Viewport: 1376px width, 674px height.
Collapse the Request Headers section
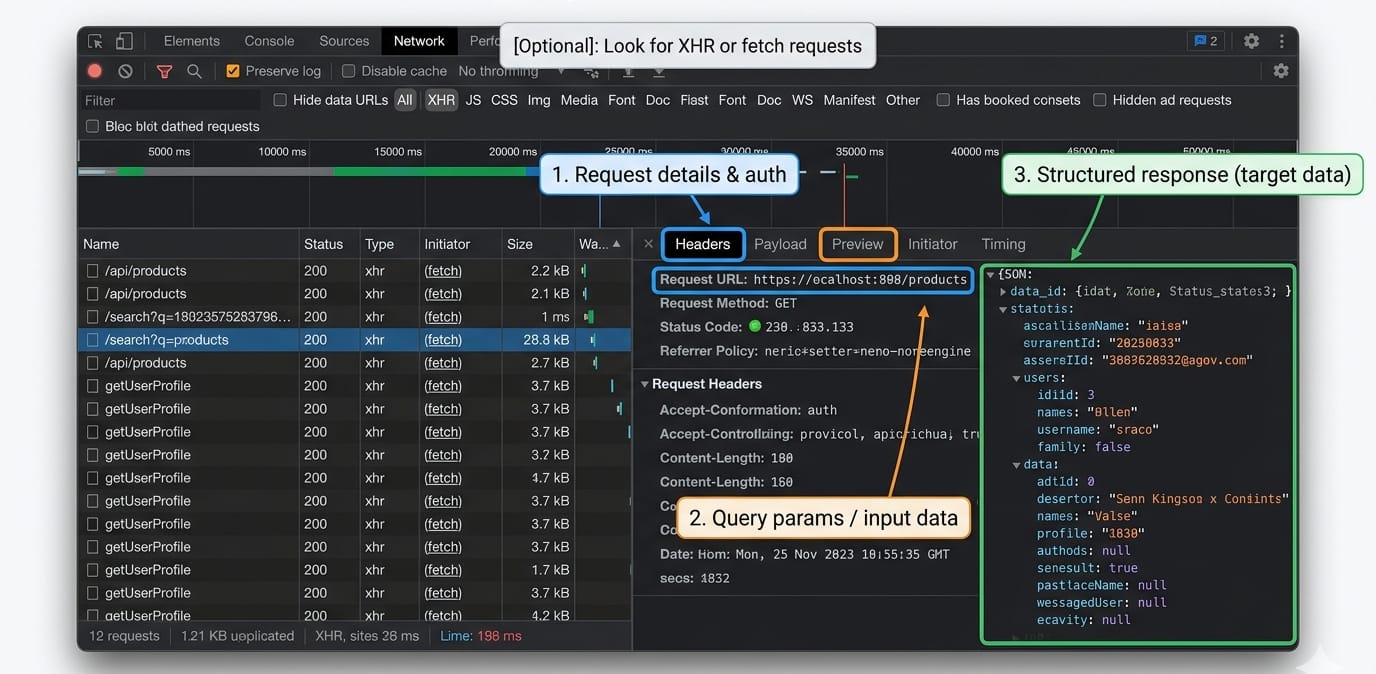645,384
